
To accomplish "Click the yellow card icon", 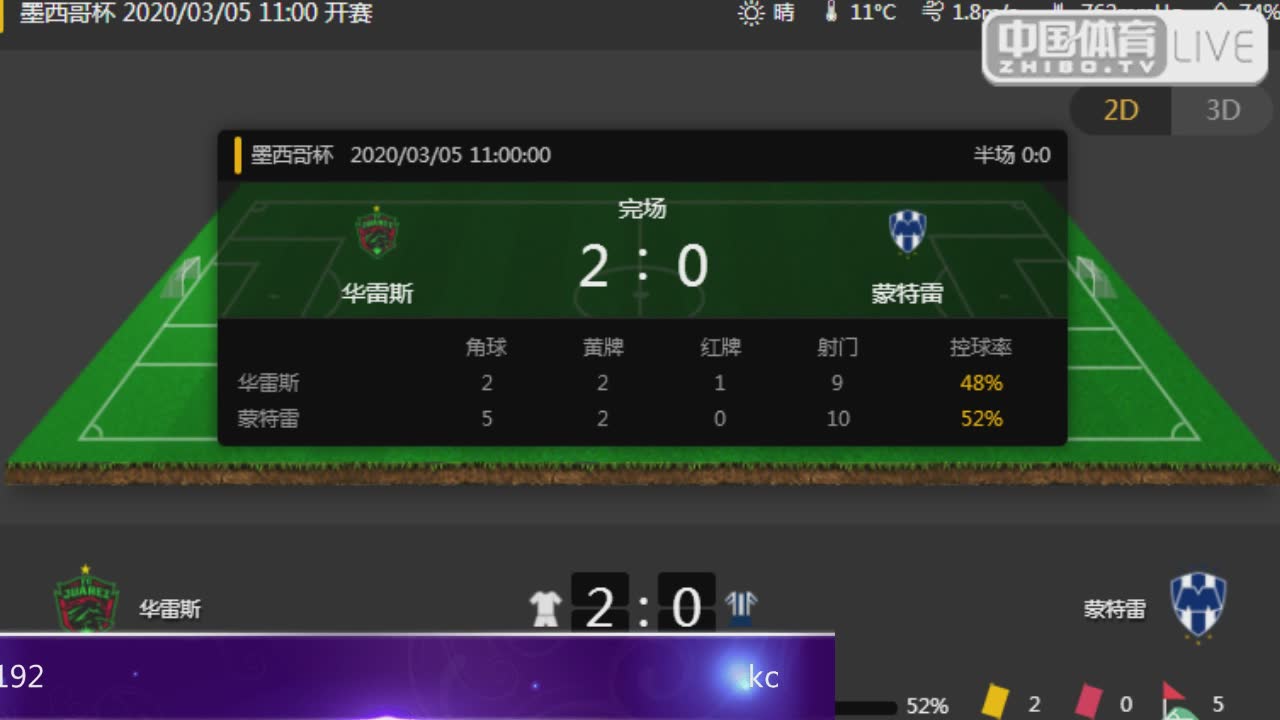I will [x=994, y=701].
